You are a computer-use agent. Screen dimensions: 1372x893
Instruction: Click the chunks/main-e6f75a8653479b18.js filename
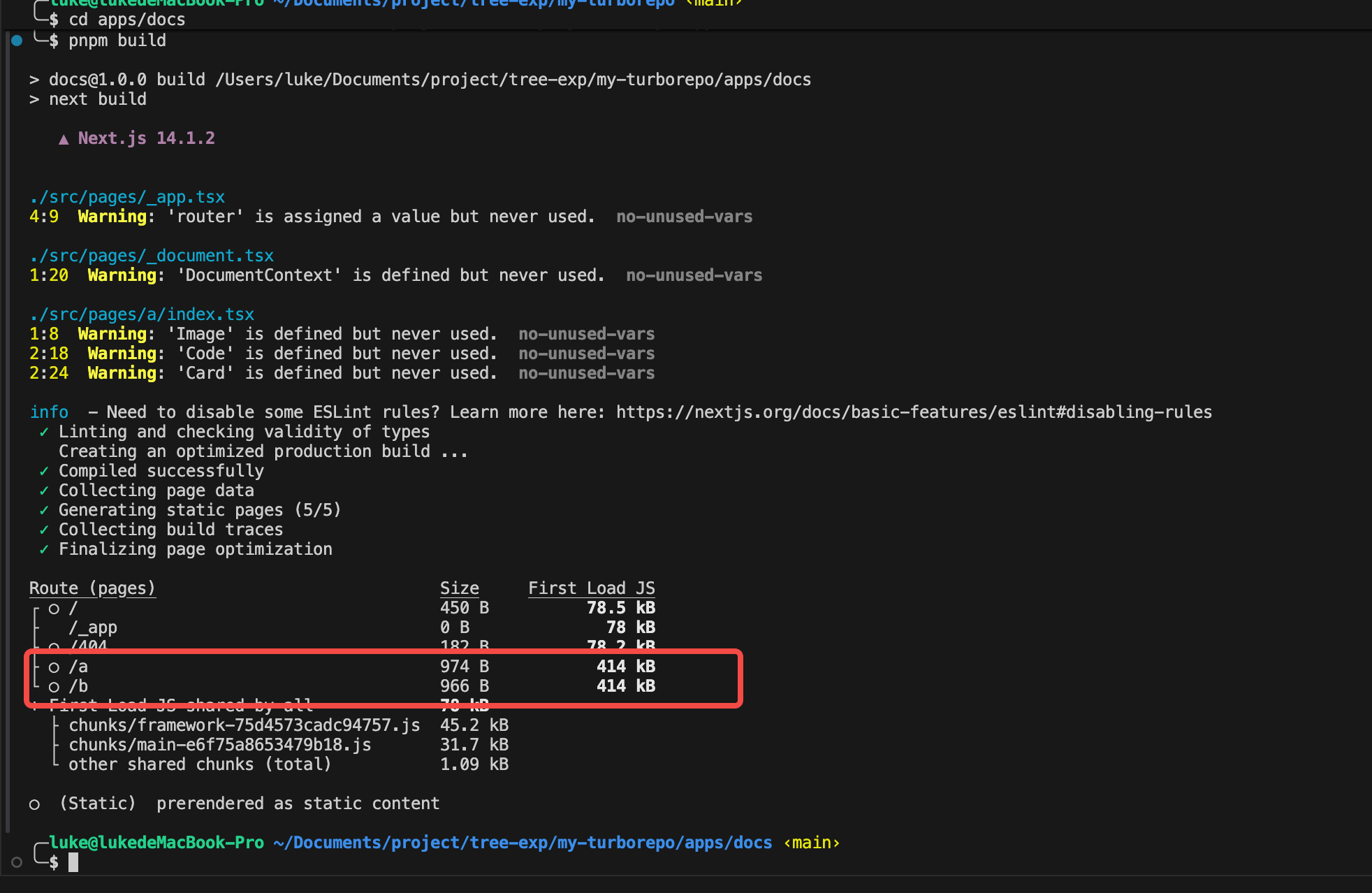pyautogui.click(x=220, y=745)
